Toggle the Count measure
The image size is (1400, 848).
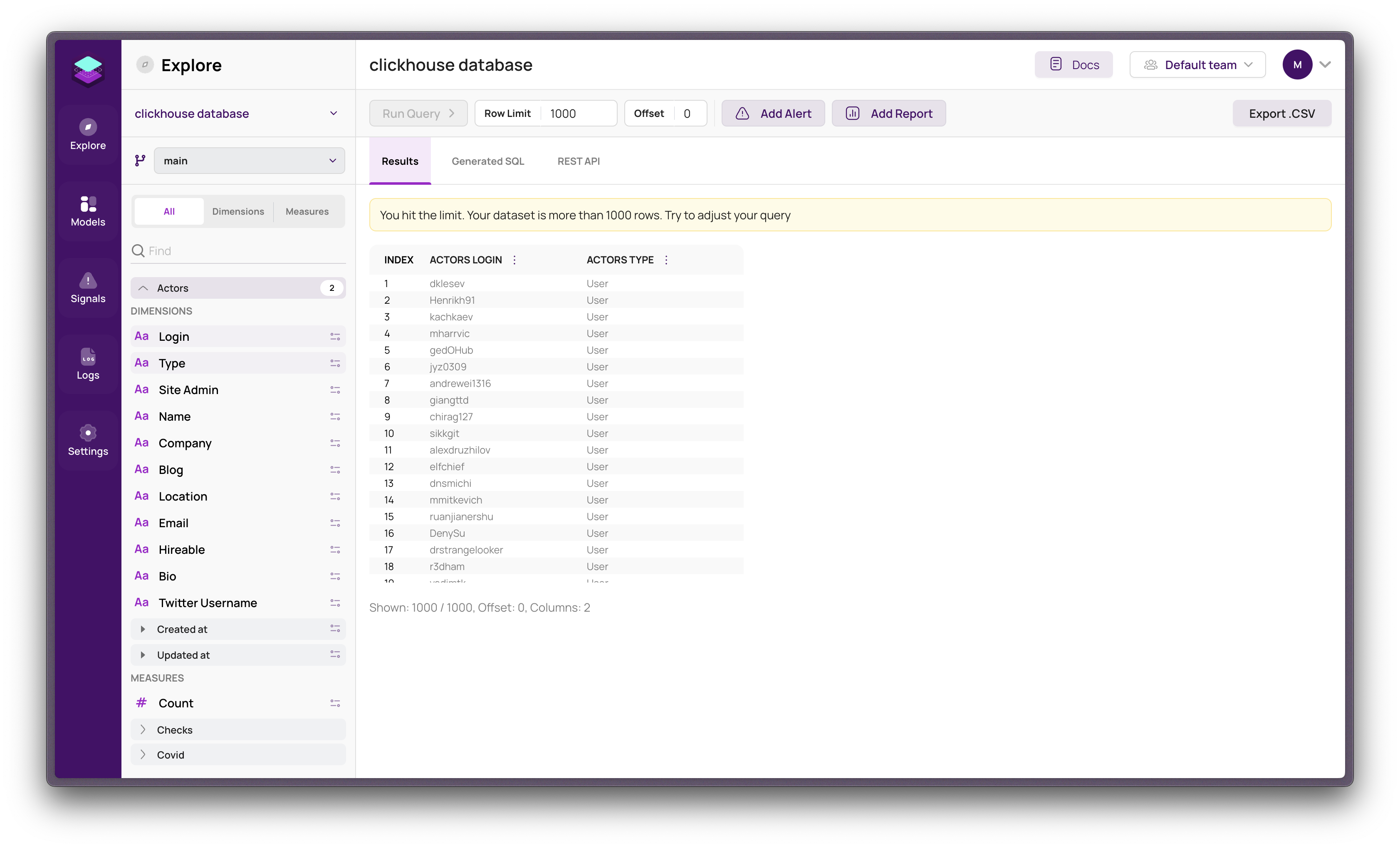pyautogui.click(x=238, y=703)
